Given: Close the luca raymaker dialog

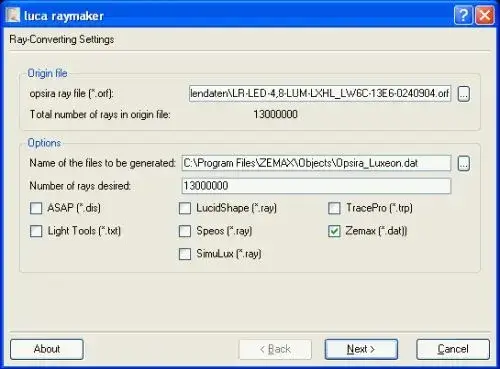Looking at the screenshot, I should click(484, 15).
